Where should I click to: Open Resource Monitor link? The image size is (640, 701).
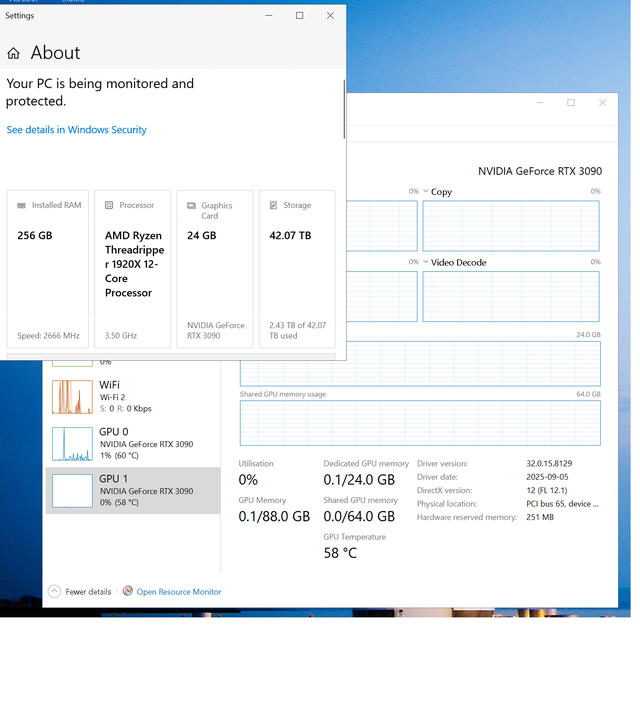click(179, 592)
